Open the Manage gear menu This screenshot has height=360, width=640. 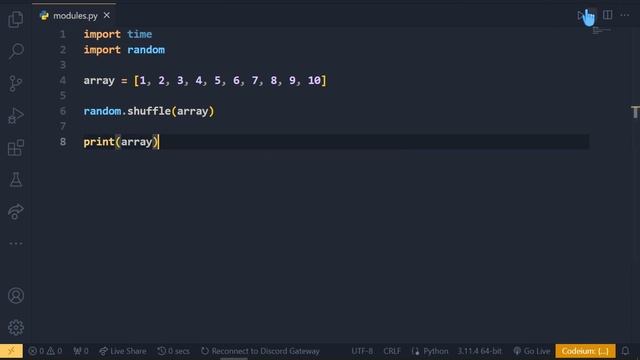(x=16, y=327)
